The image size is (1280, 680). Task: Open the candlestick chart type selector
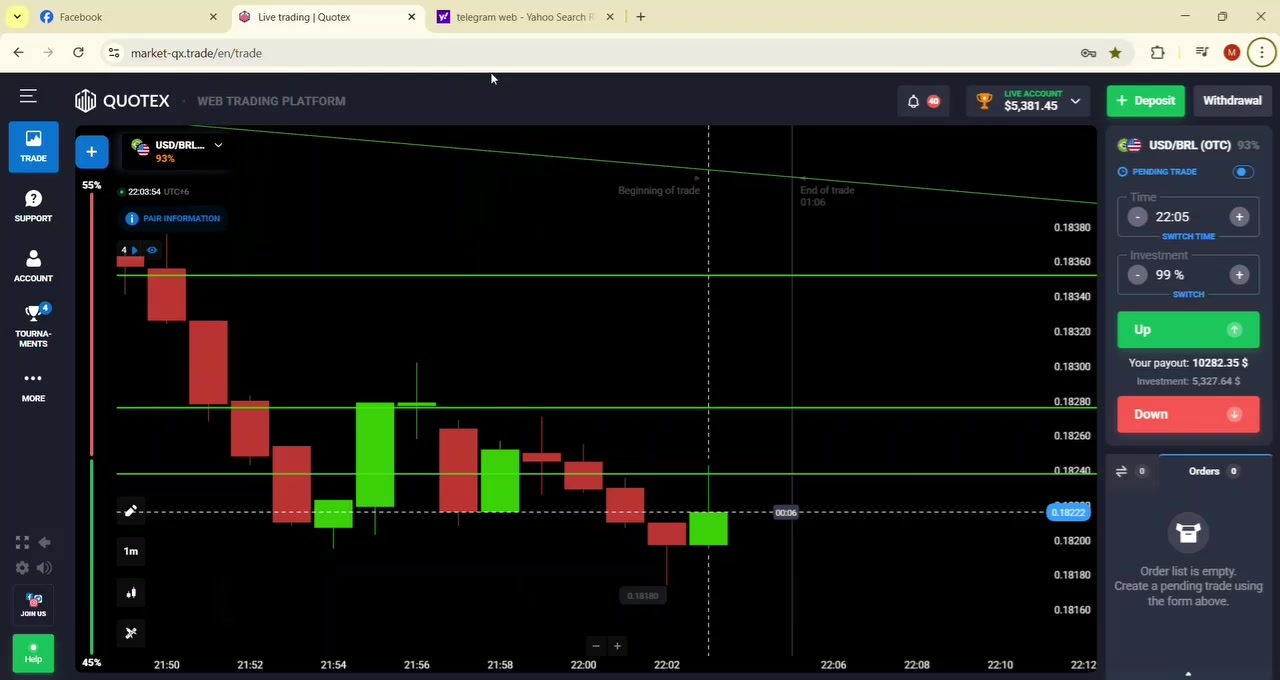[x=131, y=592]
